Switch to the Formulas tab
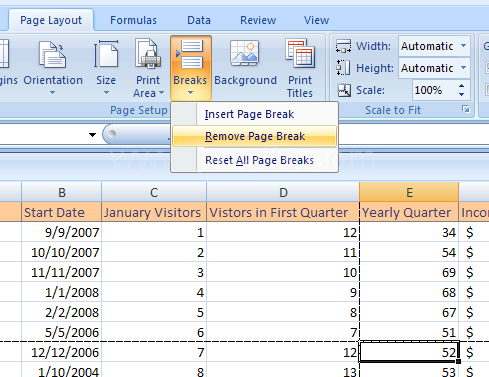489x377 pixels. (133, 20)
